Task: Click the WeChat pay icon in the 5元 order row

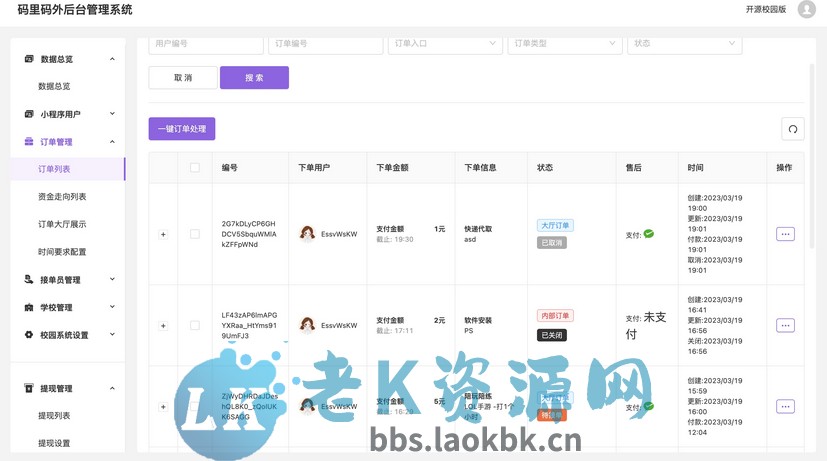Action: tap(649, 406)
